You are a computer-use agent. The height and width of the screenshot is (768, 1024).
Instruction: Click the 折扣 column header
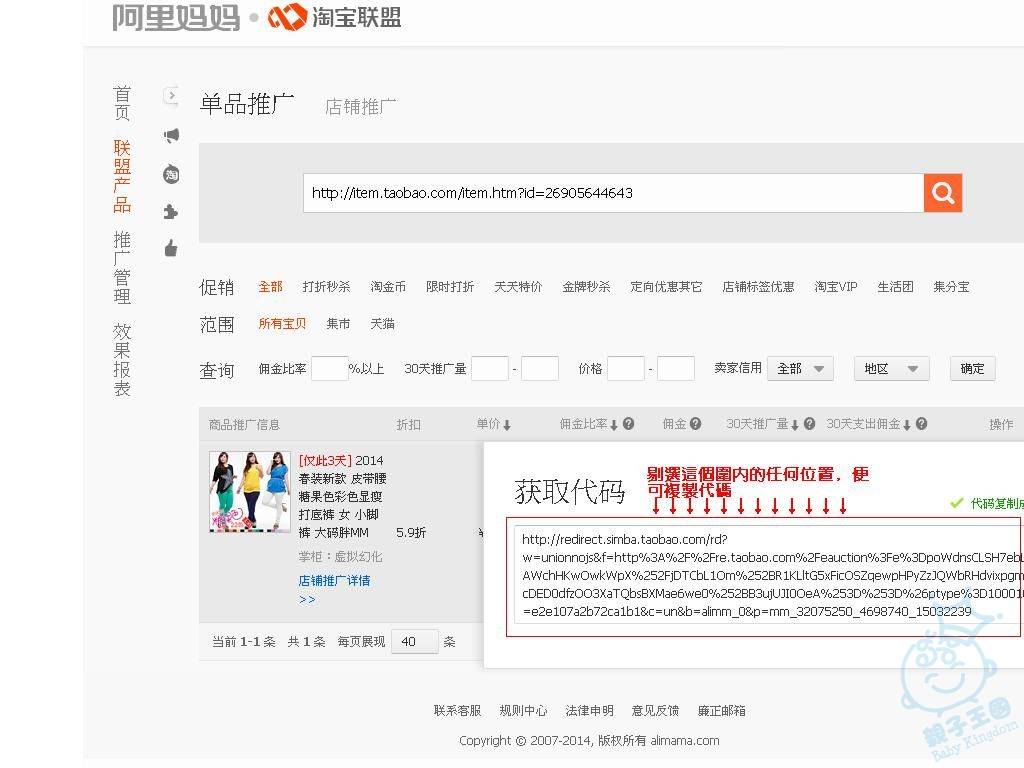[x=409, y=424]
